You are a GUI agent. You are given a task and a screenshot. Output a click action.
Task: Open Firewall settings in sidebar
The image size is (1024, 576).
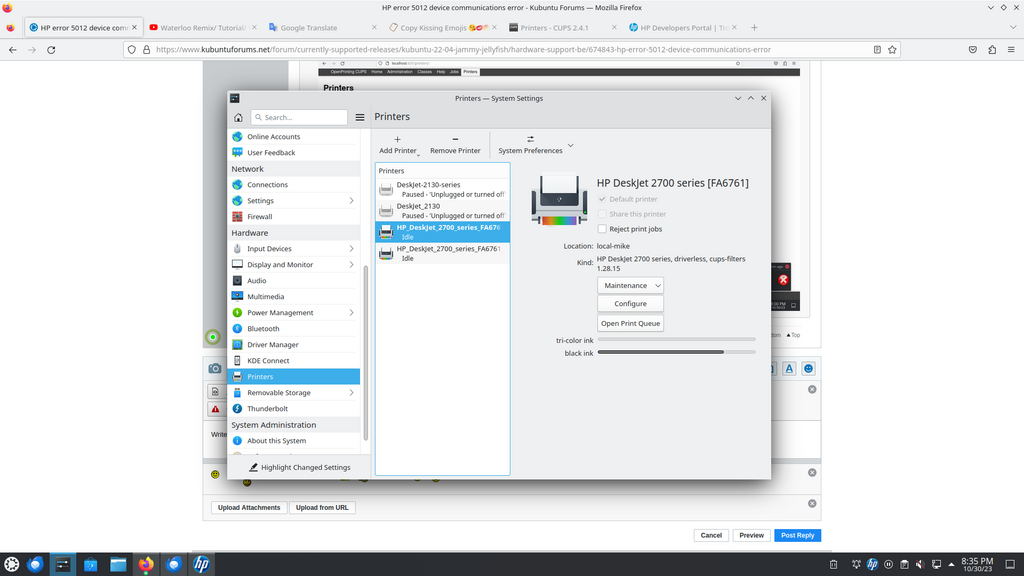point(259,217)
